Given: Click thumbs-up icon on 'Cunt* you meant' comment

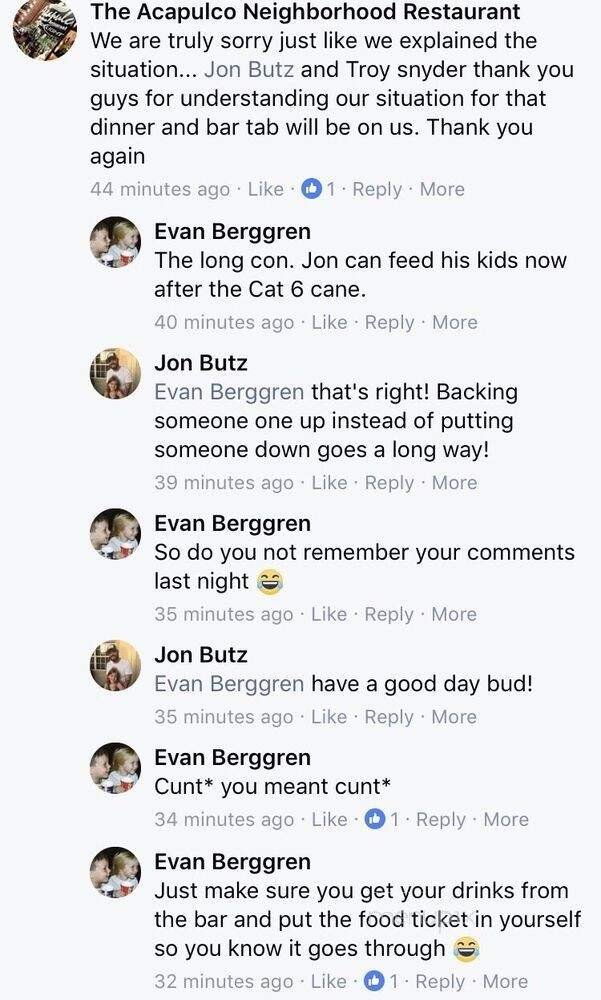Looking at the screenshot, I should (x=376, y=819).
